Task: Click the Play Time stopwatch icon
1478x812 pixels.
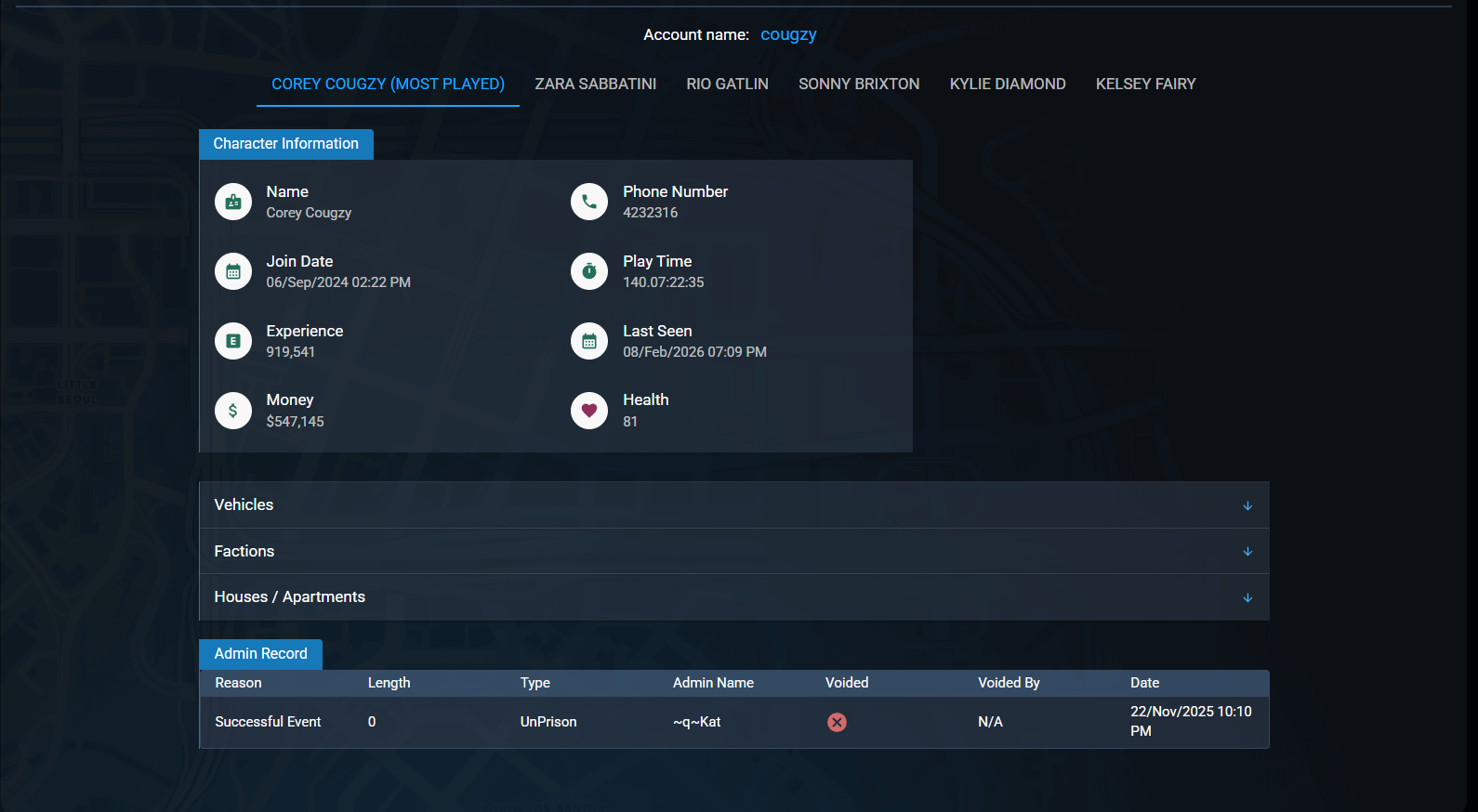Action: pyautogui.click(x=589, y=271)
